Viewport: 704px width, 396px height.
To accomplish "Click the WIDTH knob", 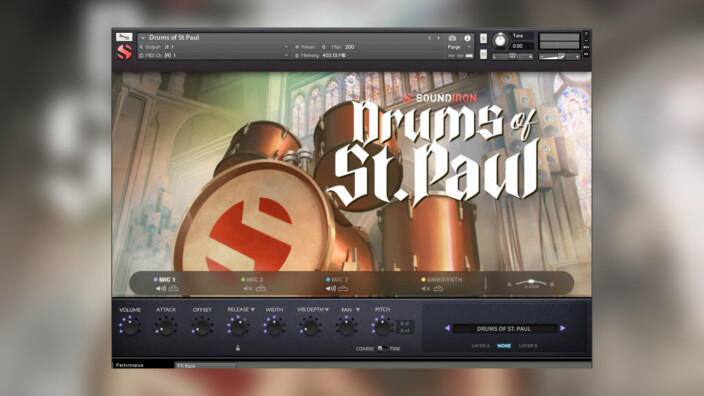I will tap(274, 326).
